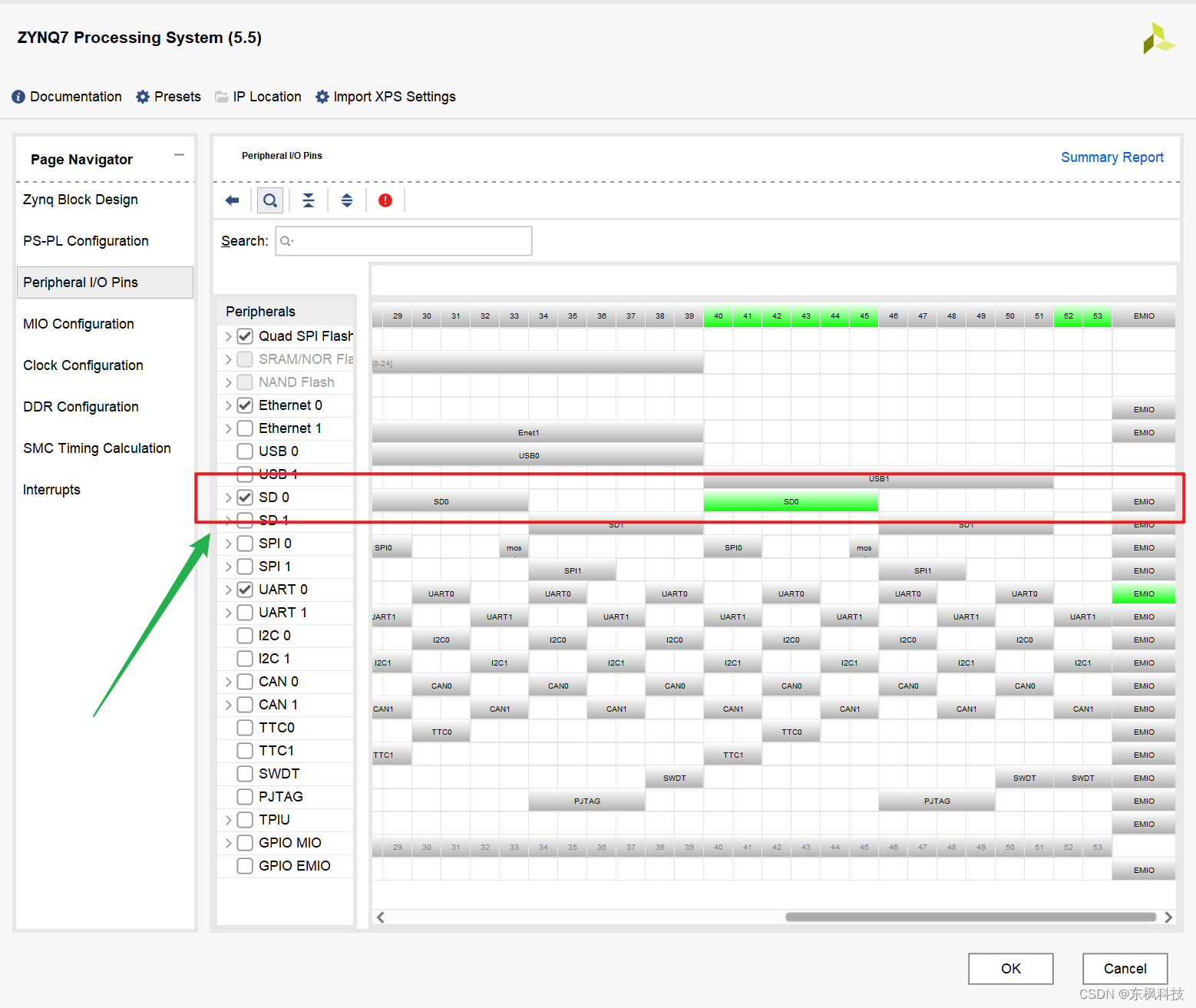The height and width of the screenshot is (1008, 1196).
Task: Toggle the search magnifier toolbar icon
Action: [270, 200]
